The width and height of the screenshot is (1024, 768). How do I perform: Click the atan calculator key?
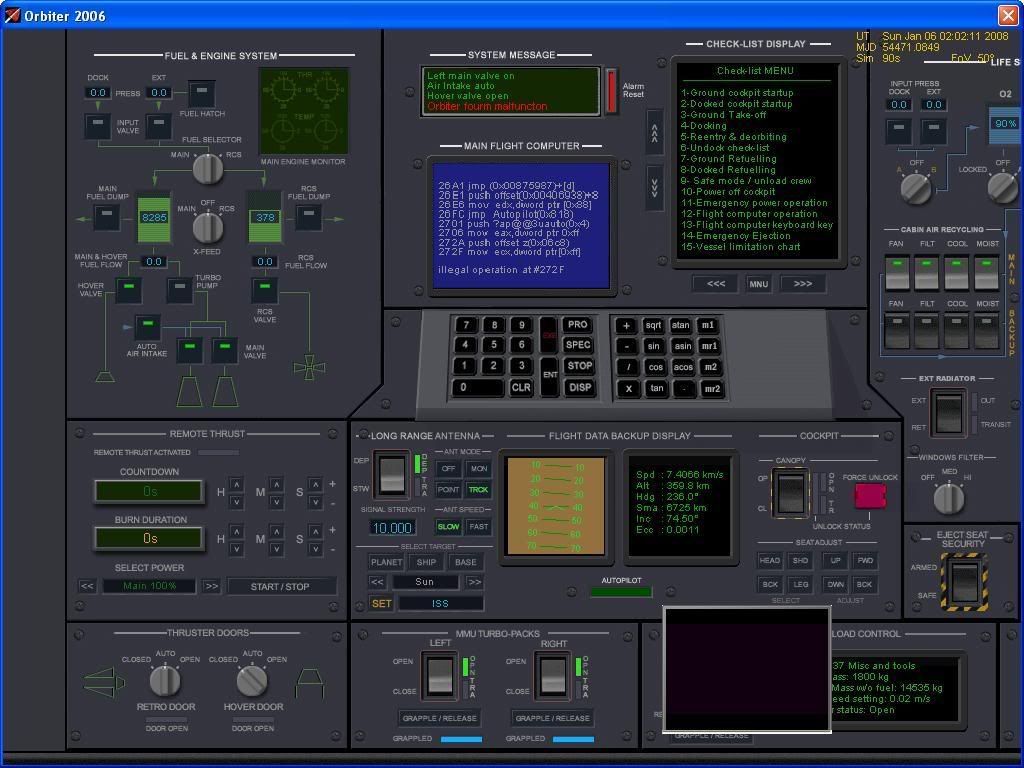[x=680, y=325]
